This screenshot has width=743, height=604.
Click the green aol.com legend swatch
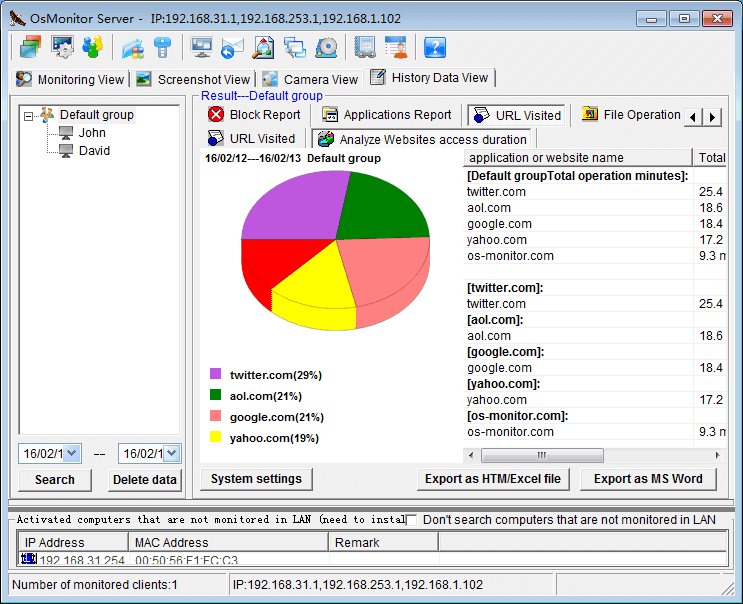coord(215,395)
